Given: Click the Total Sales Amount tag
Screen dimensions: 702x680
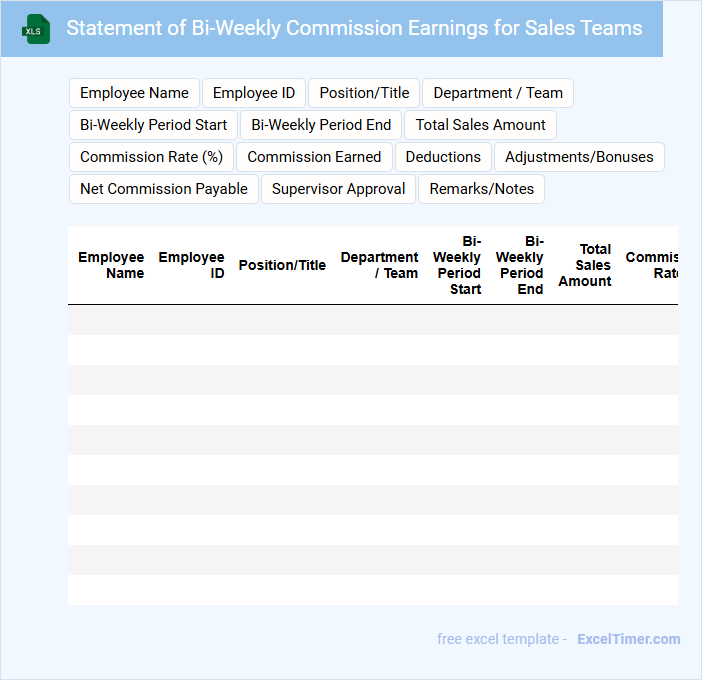Looking at the screenshot, I should [x=481, y=125].
